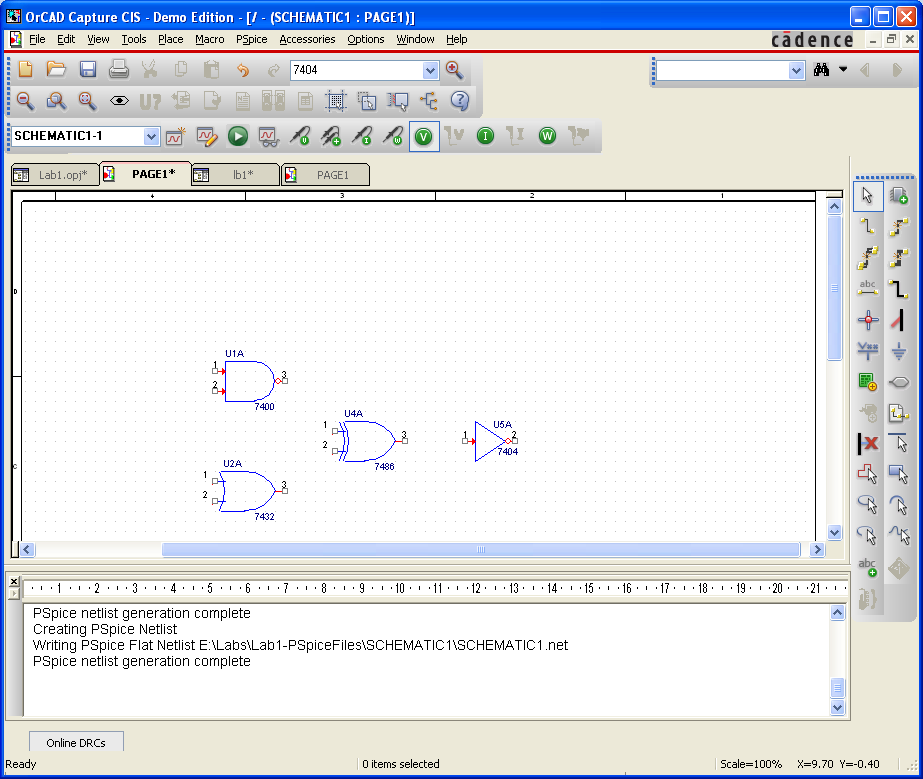This screenshot has width=923, height=779.
Task: Close the session log pane with X
Action: (14, 581)
